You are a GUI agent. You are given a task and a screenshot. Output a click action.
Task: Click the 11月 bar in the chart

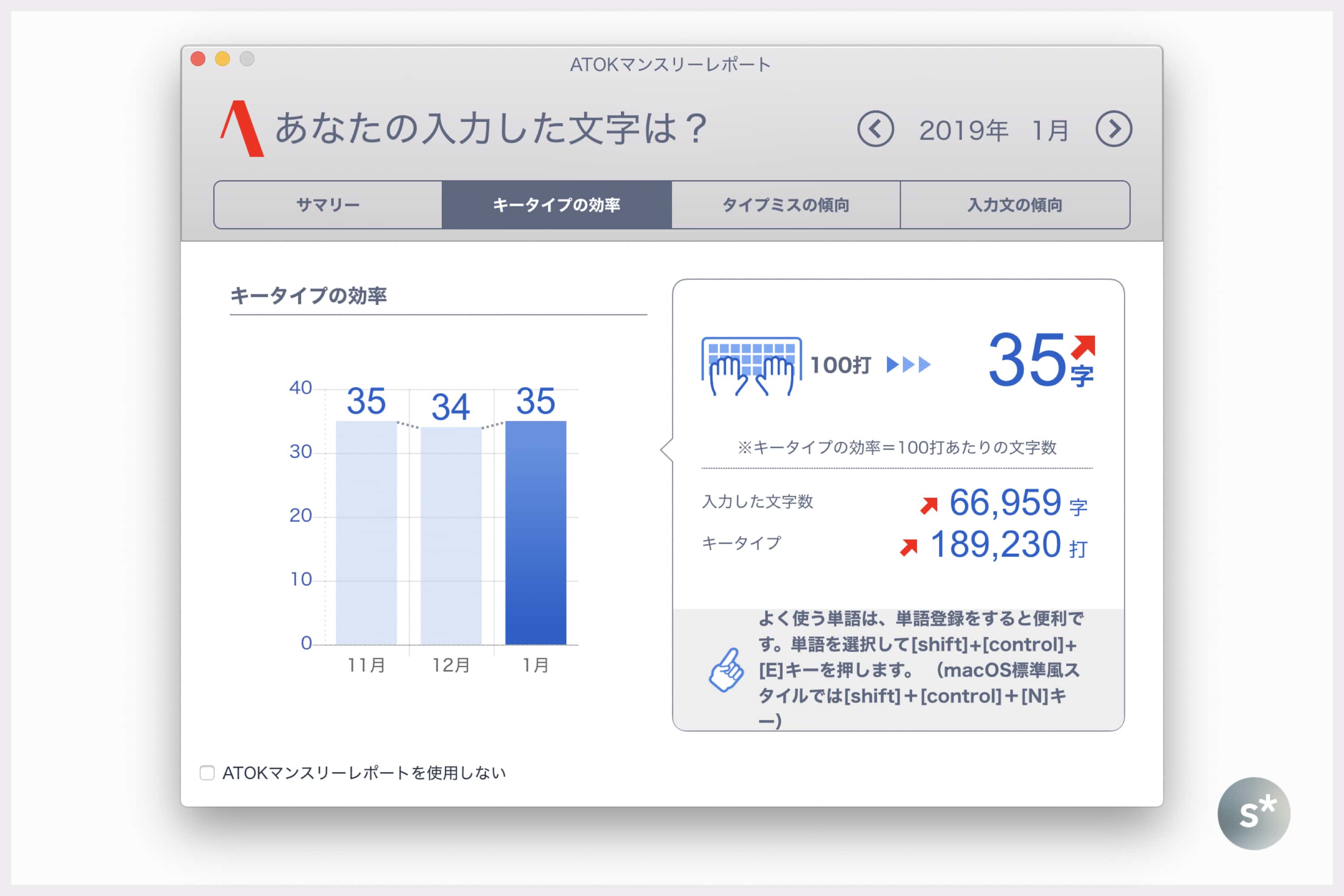click(366, 533)
